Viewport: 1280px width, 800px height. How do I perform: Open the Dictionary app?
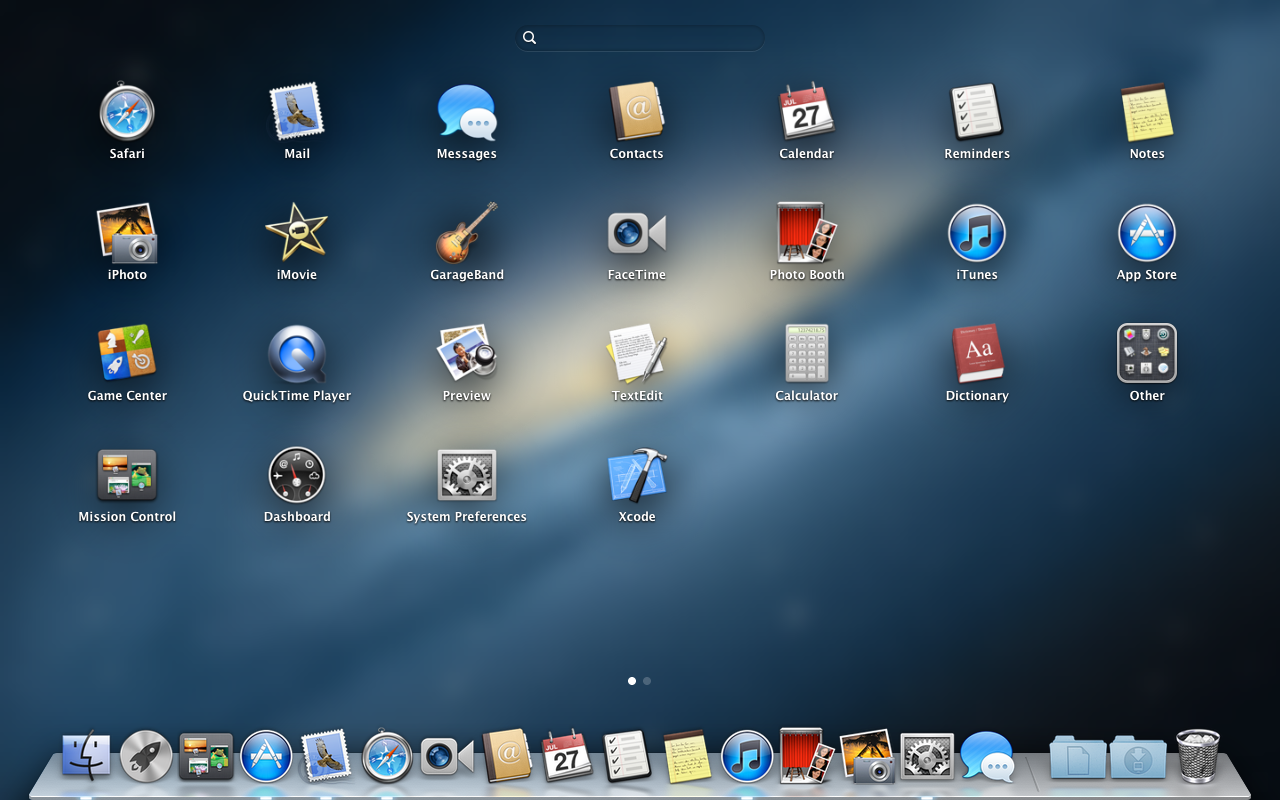tap(977, 354)
